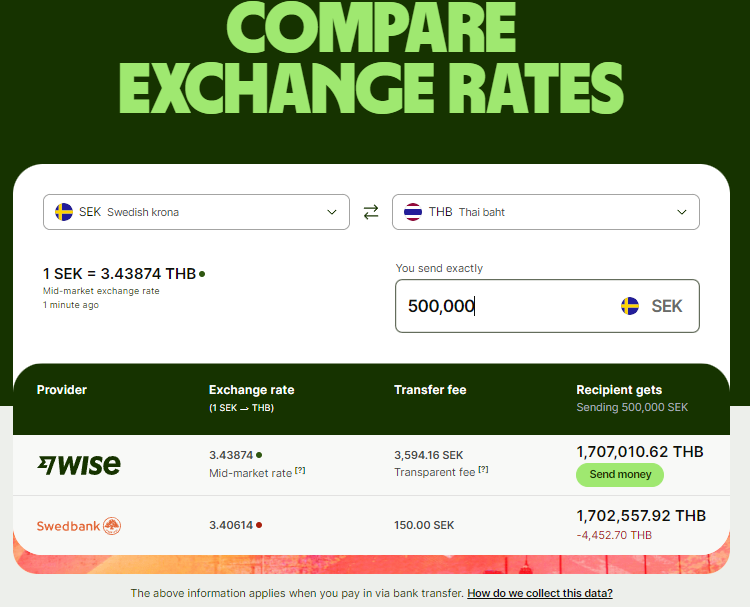Expand the SEK Swedish krona dropdown chevron

click(332, 212)
